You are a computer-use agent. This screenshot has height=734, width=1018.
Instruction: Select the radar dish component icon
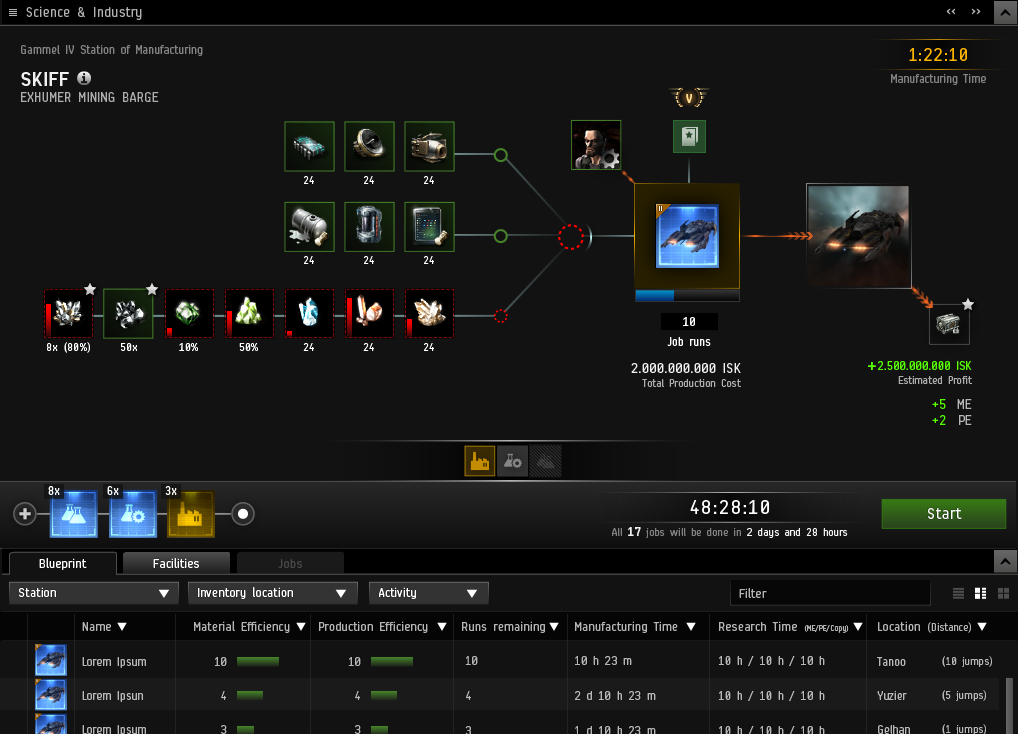point(369,147)
